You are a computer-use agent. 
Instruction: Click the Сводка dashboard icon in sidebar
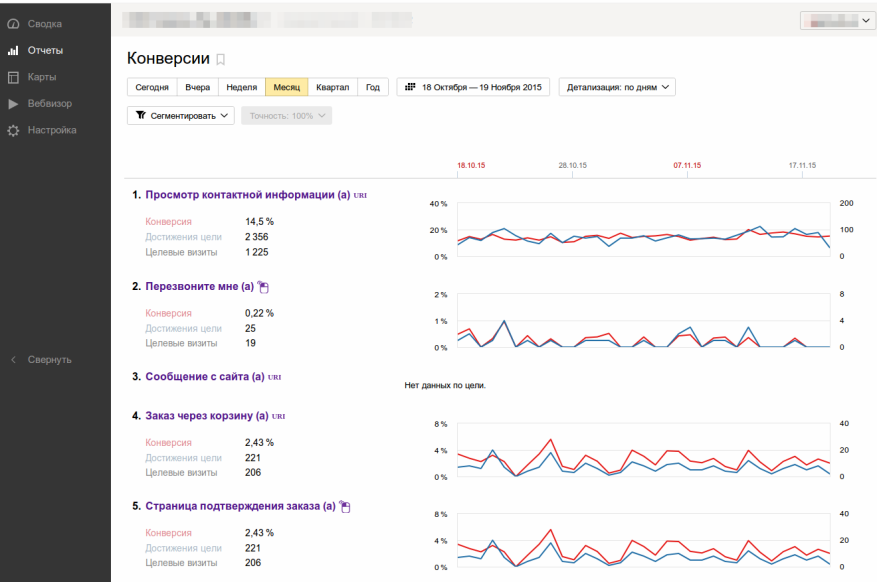point(13,23)
